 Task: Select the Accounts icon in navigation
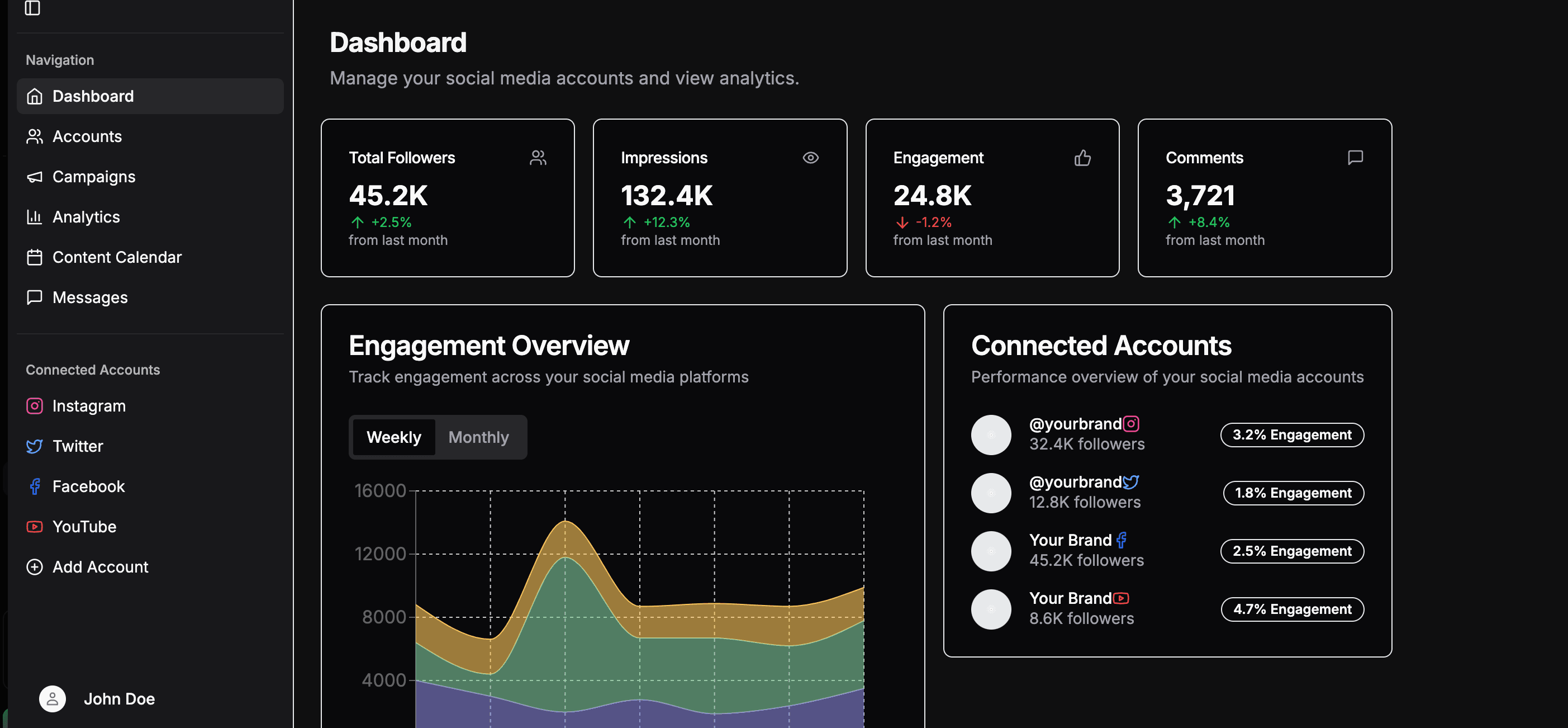click(x=35, y=136)
